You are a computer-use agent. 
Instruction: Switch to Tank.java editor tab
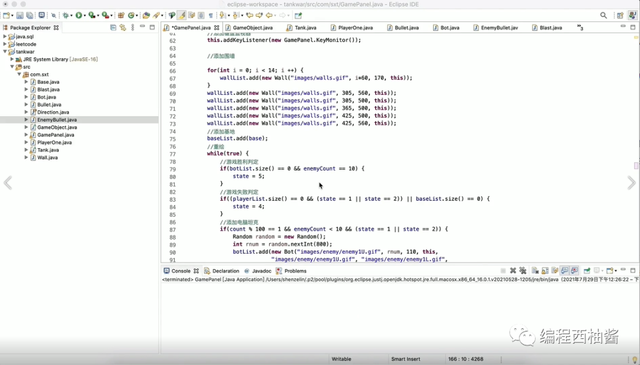coord(305,28)
